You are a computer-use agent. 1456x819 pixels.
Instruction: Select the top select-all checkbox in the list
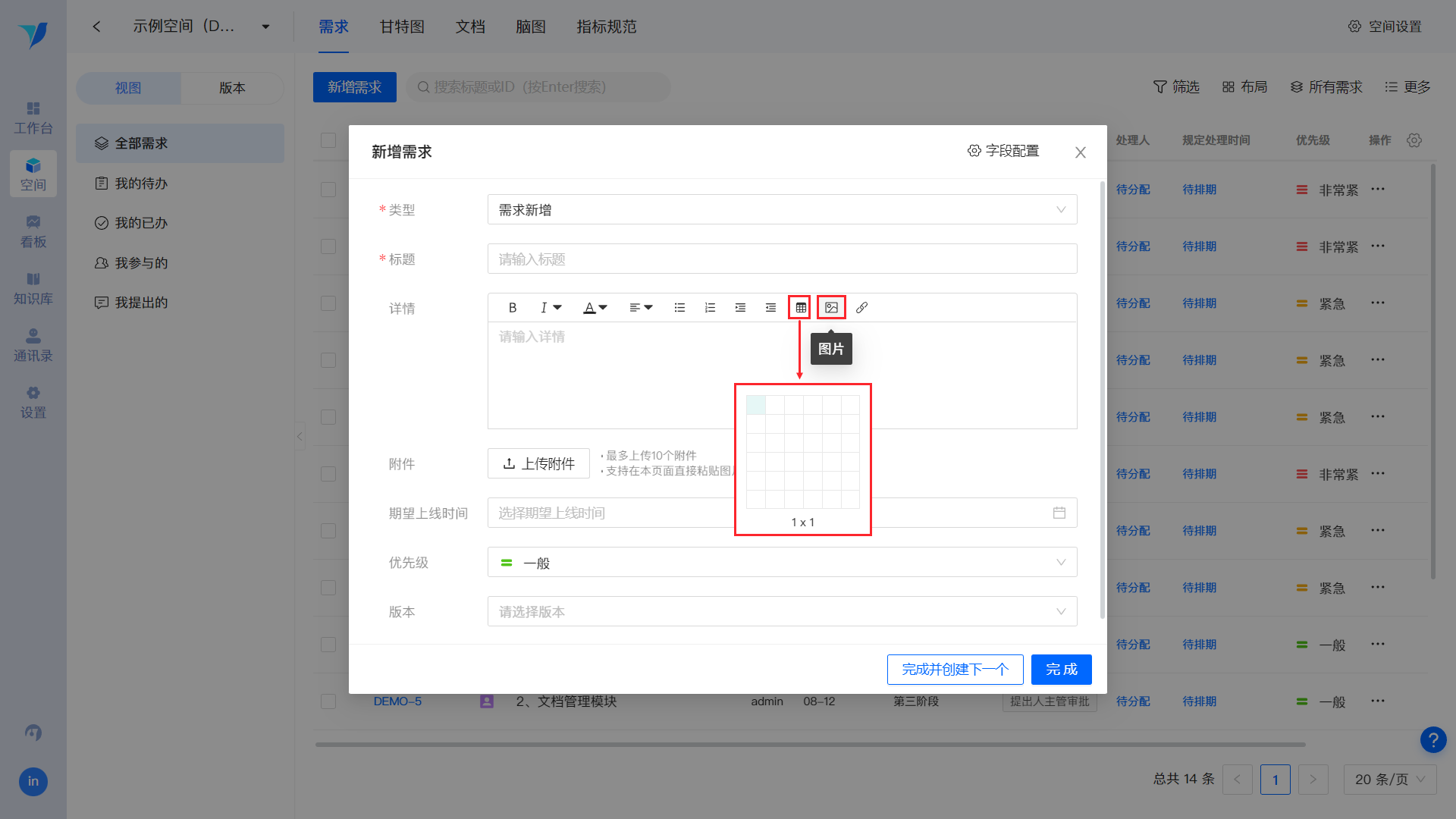click(x=328, y=140)
